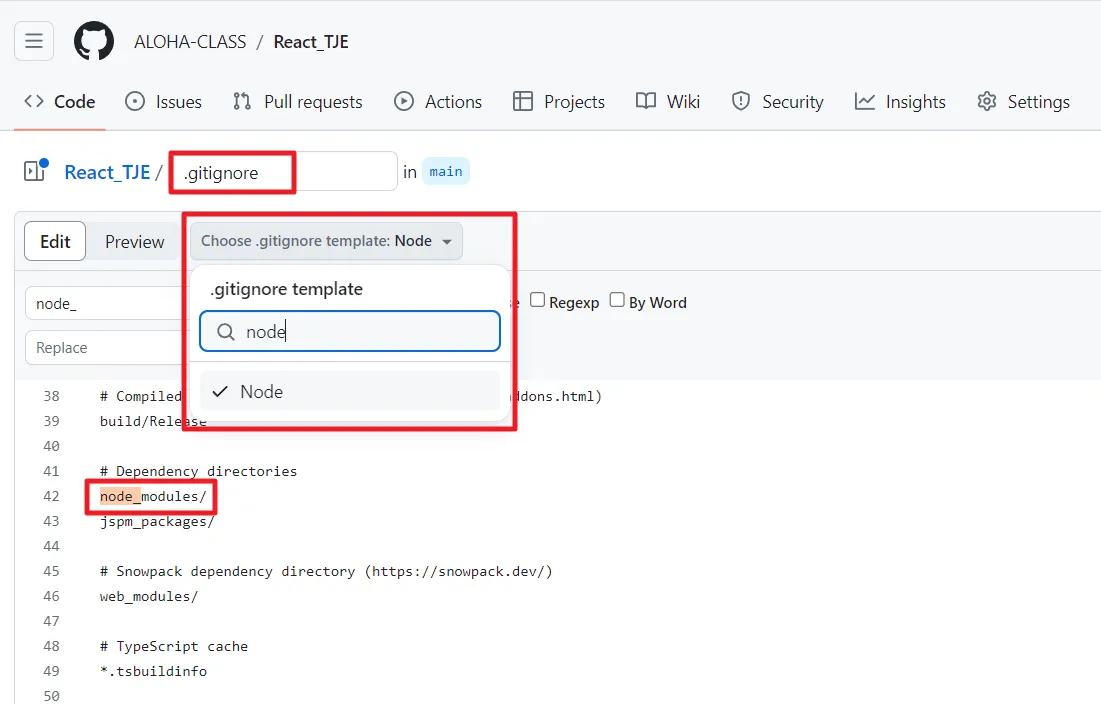Click the Settings gear icon
This screenshot has width=1101, height=704.
pyautogui.click(x=987, y=101)
